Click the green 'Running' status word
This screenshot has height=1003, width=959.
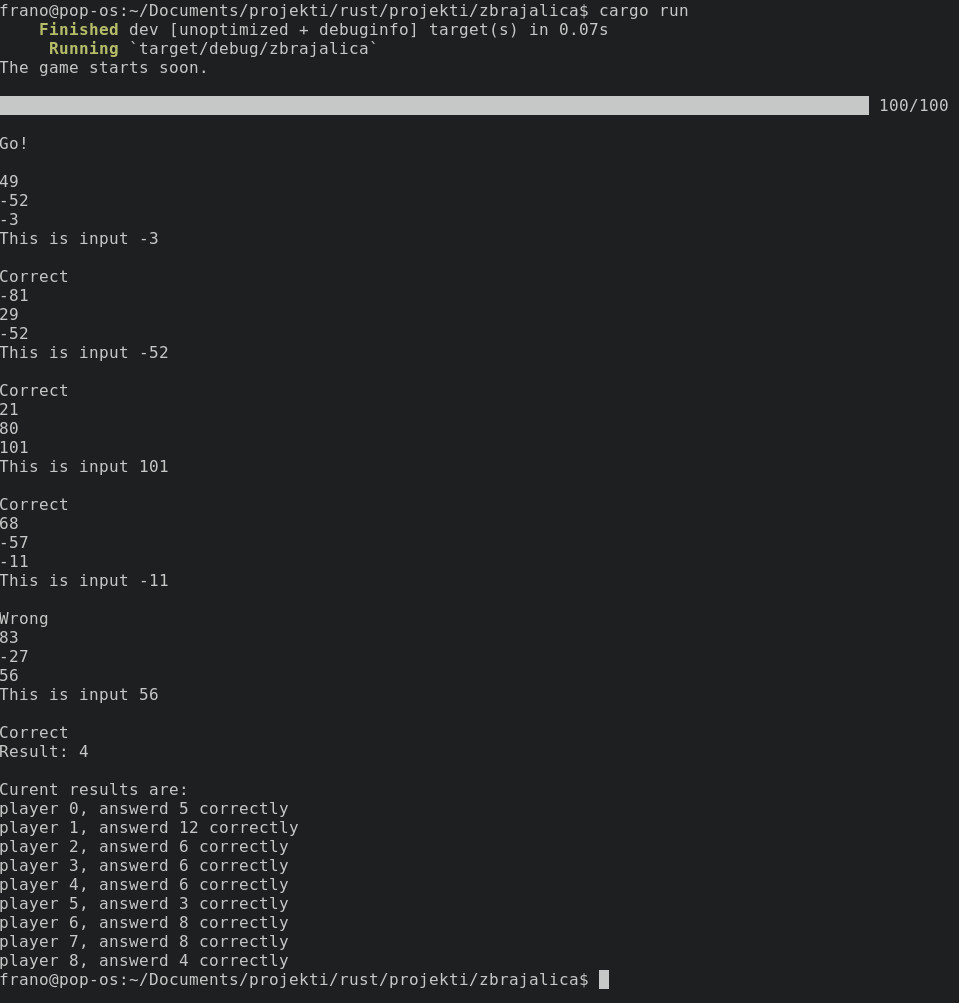pyautogui.click(x=83, y=49)
